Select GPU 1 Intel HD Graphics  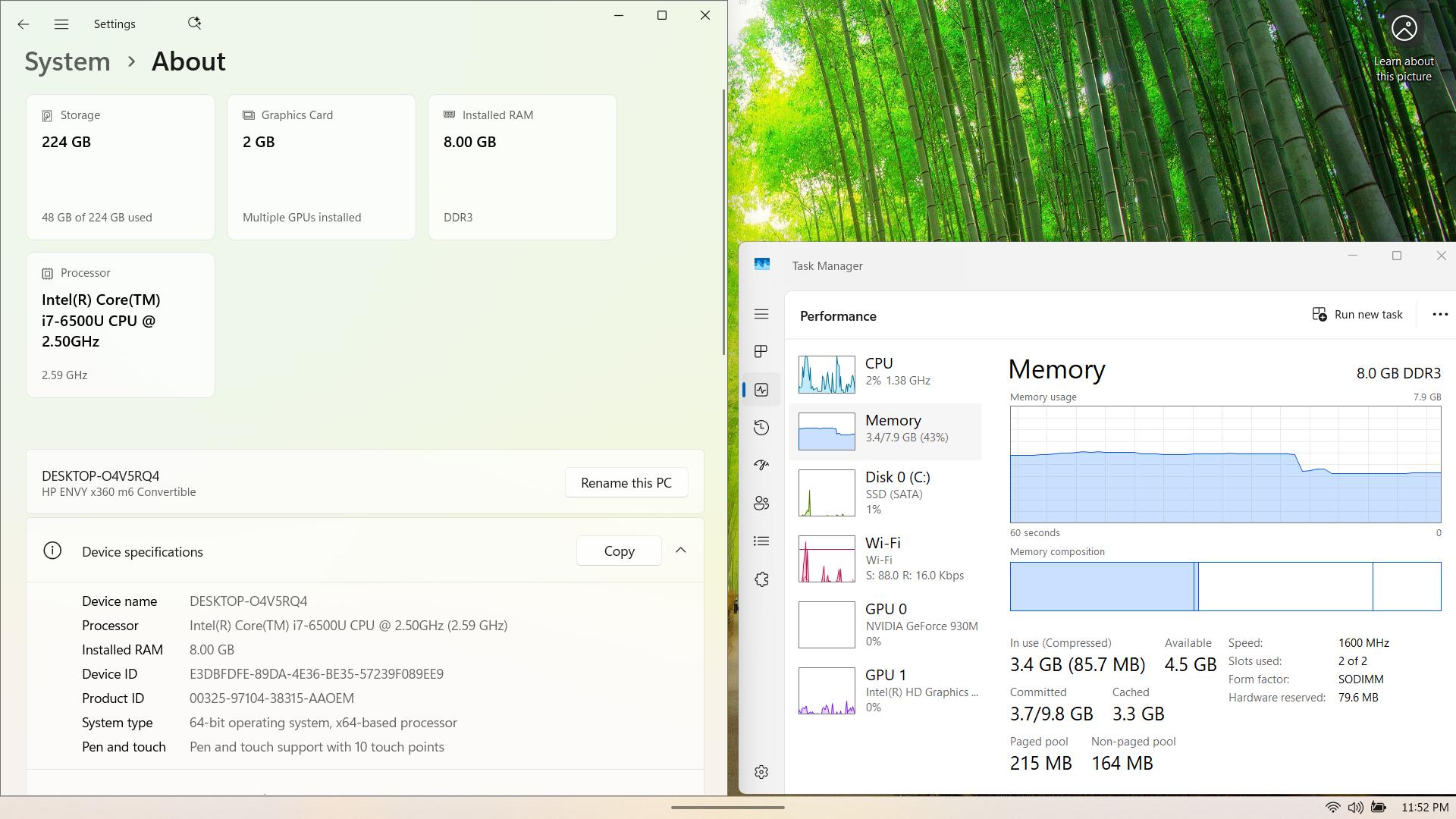coord(885,691)
